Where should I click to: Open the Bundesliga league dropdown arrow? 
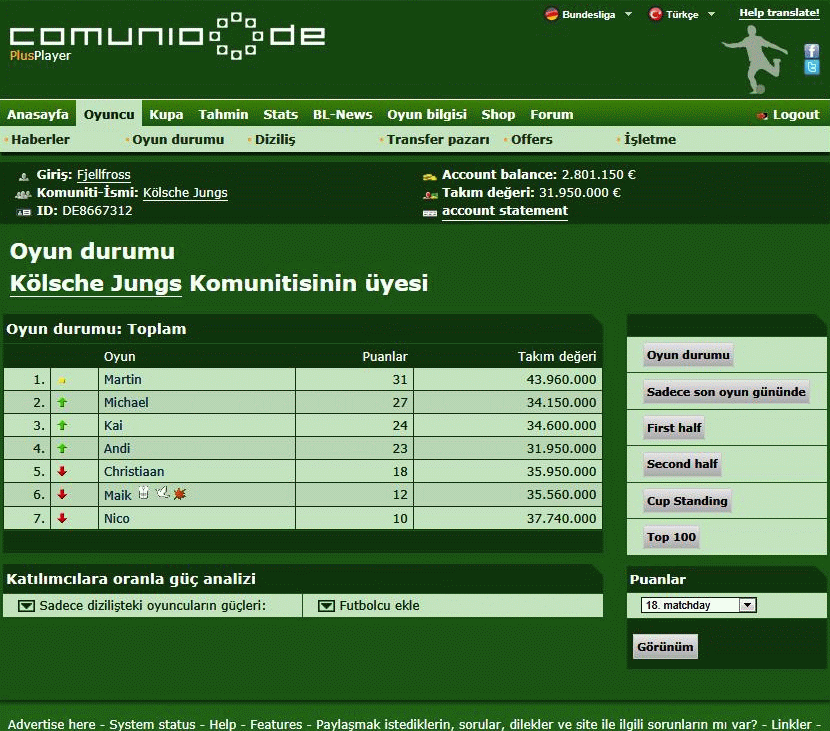point(628,14)
